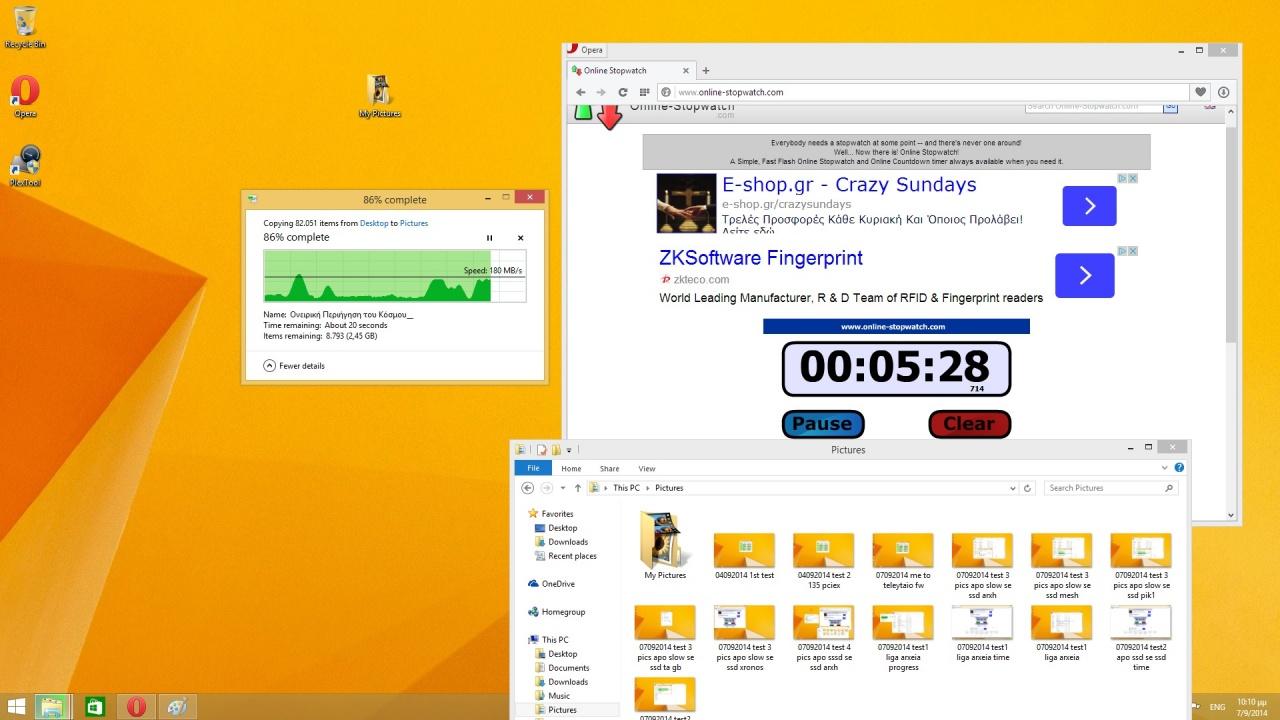
Task: Open the File tab in Pictures window
Action: tap(534, 468)
